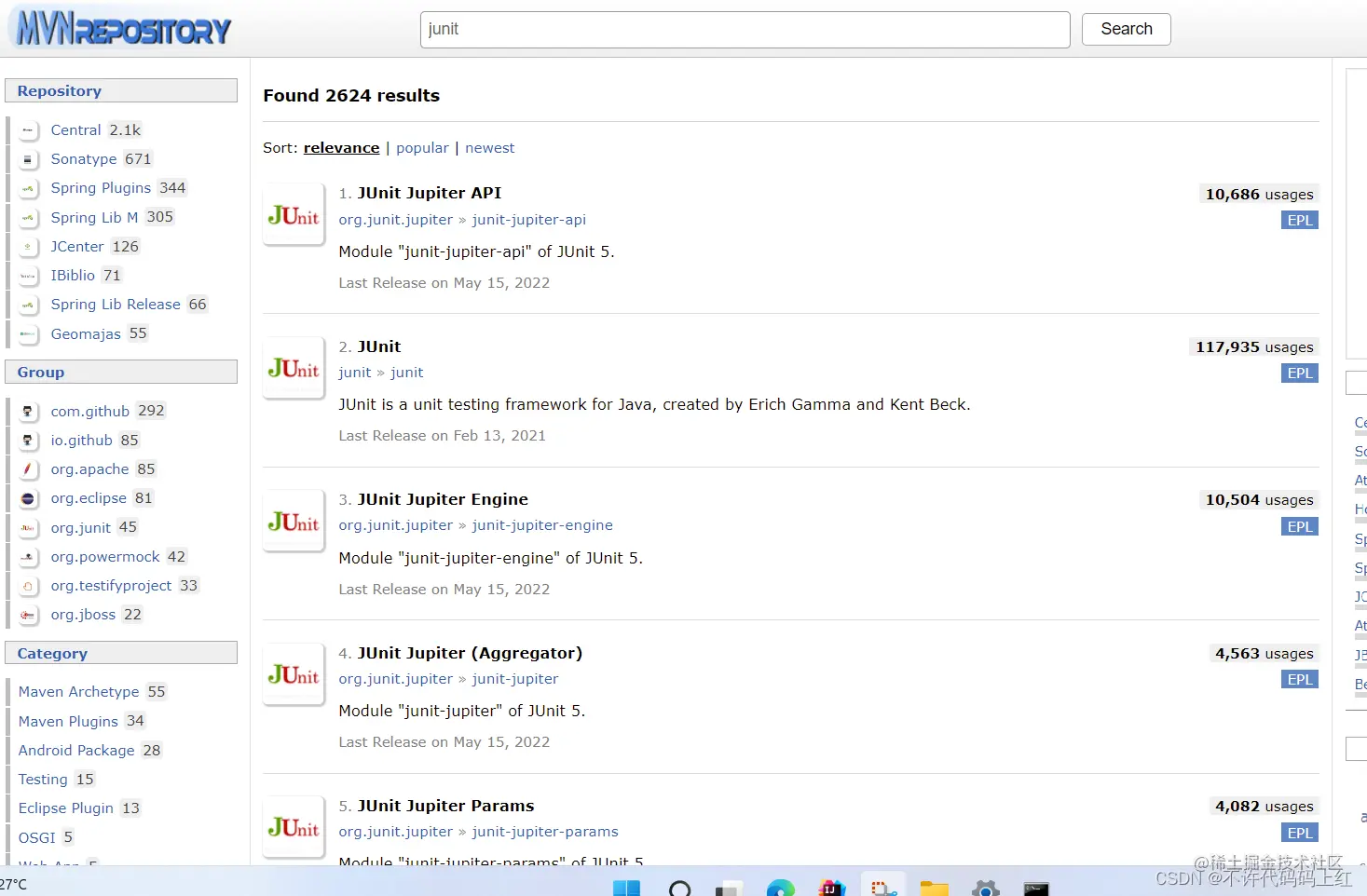
Task: Open Settings gear in taskbar
Action: 985,888
